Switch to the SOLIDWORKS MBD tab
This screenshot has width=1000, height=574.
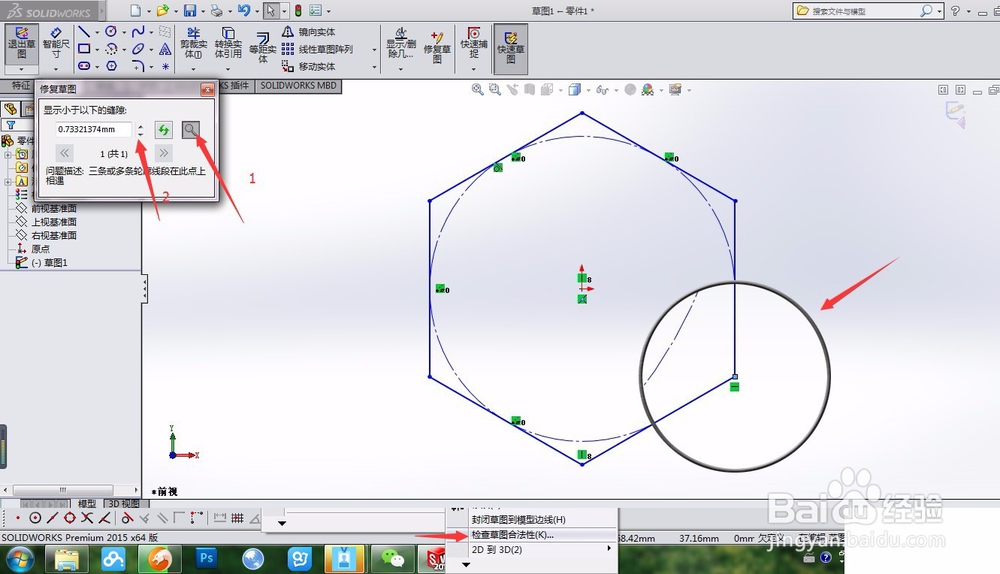pos(298,85)
